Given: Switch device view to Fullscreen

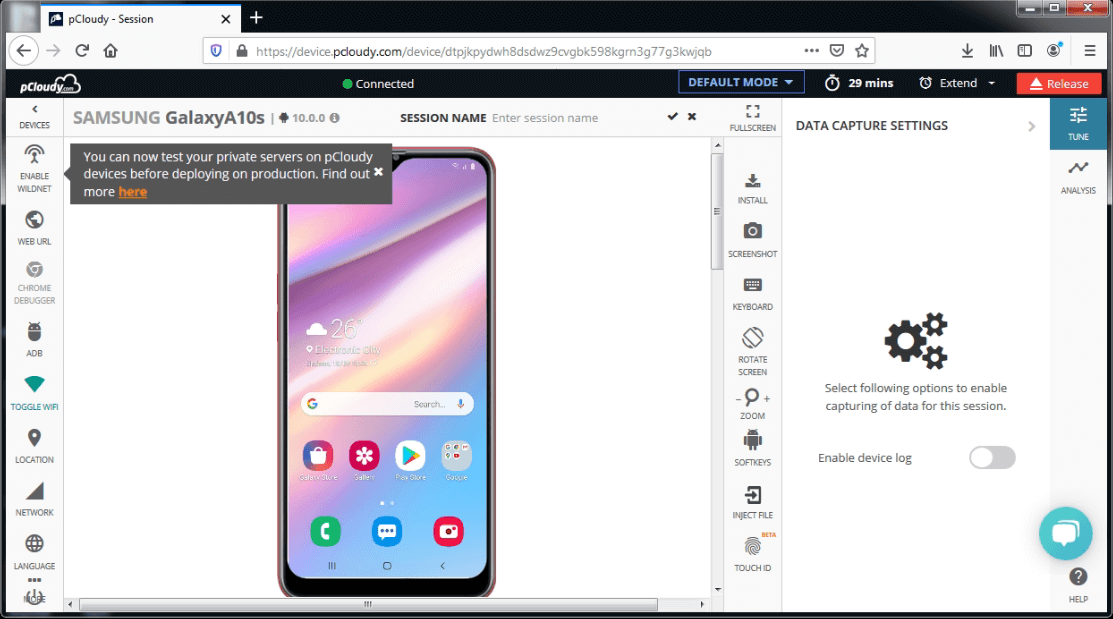Looking at the screenshot, I should pos(752,118).
